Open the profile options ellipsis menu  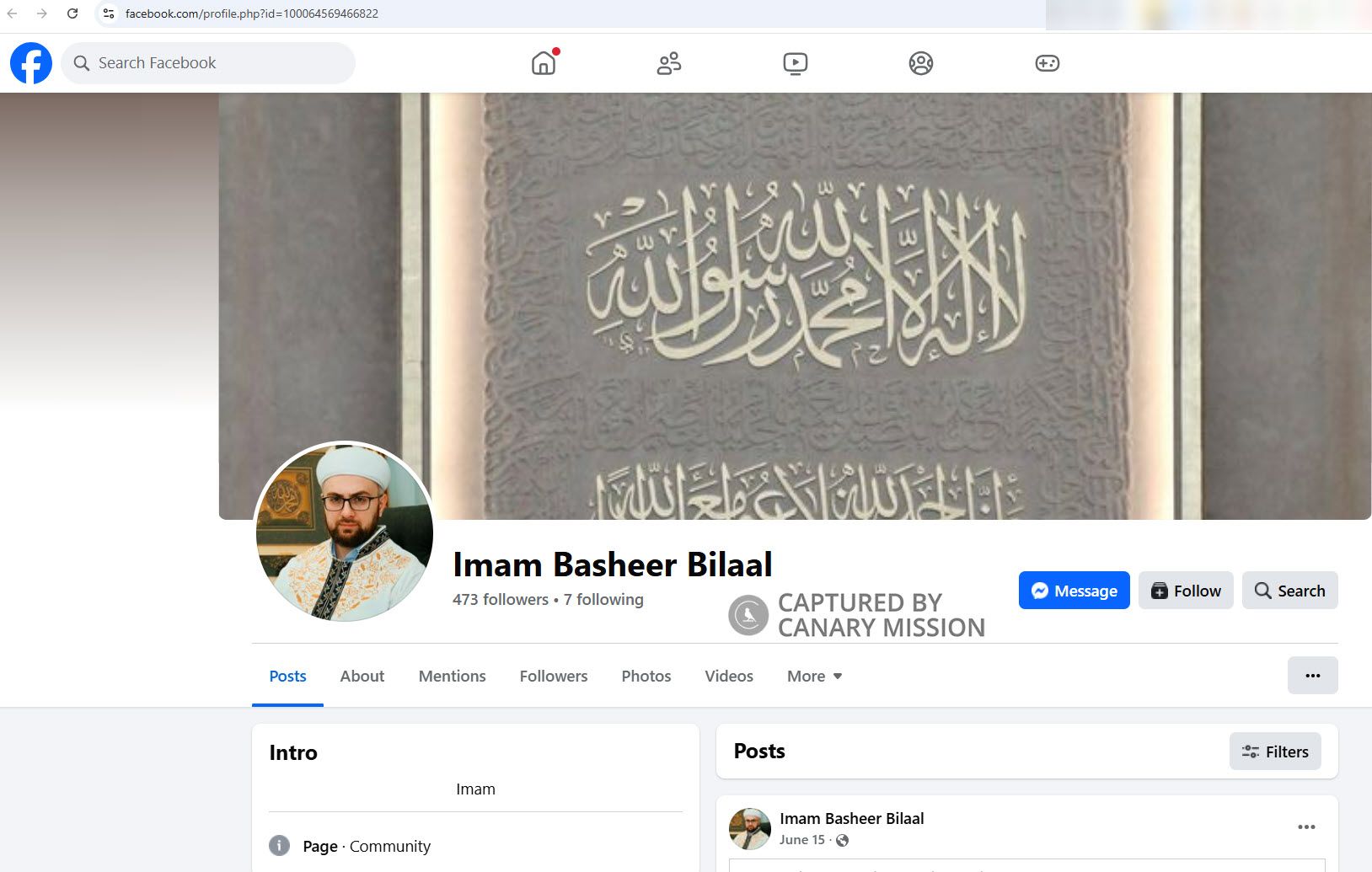[1312, 675]
